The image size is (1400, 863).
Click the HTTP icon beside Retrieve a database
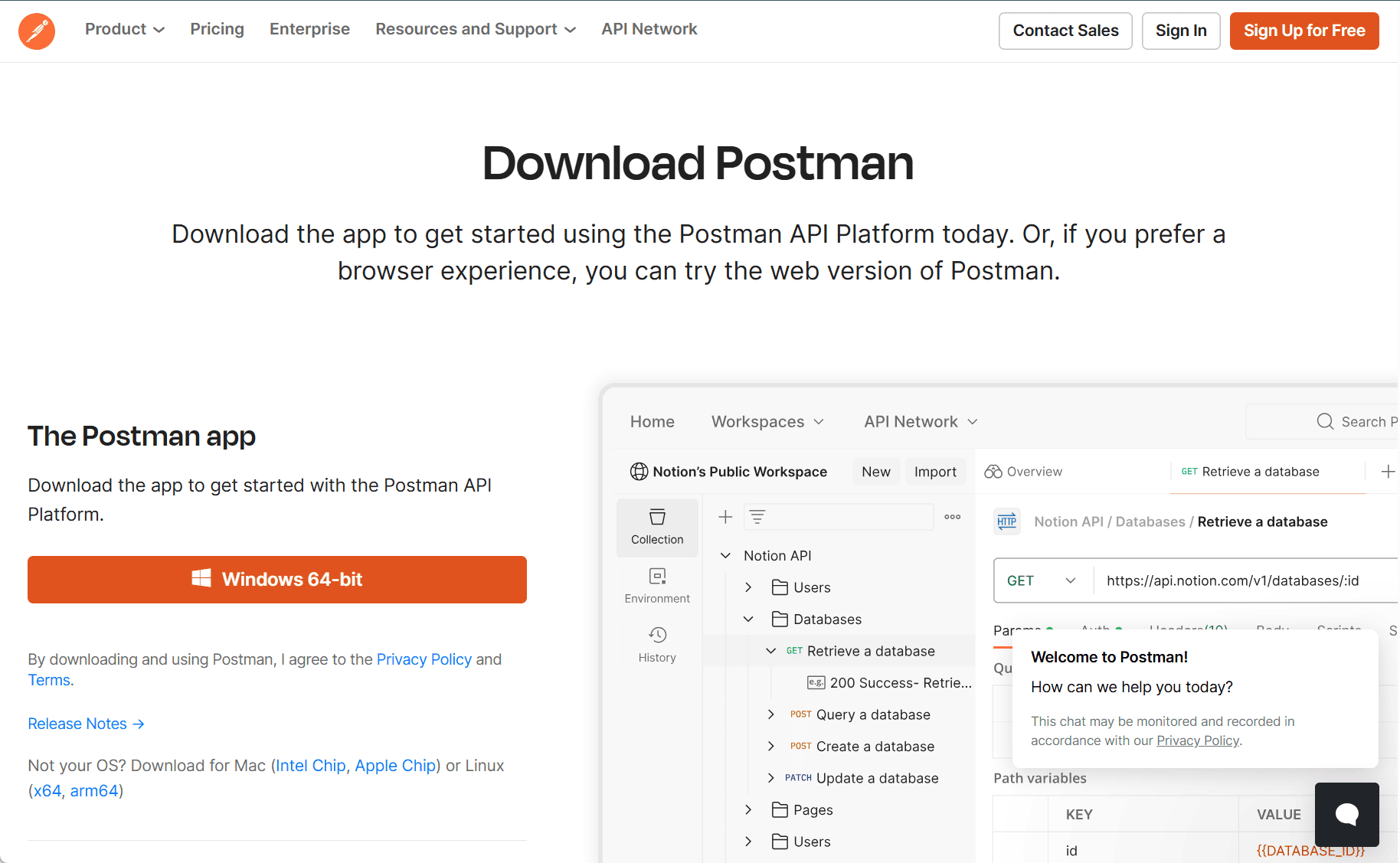point(1006,521)
